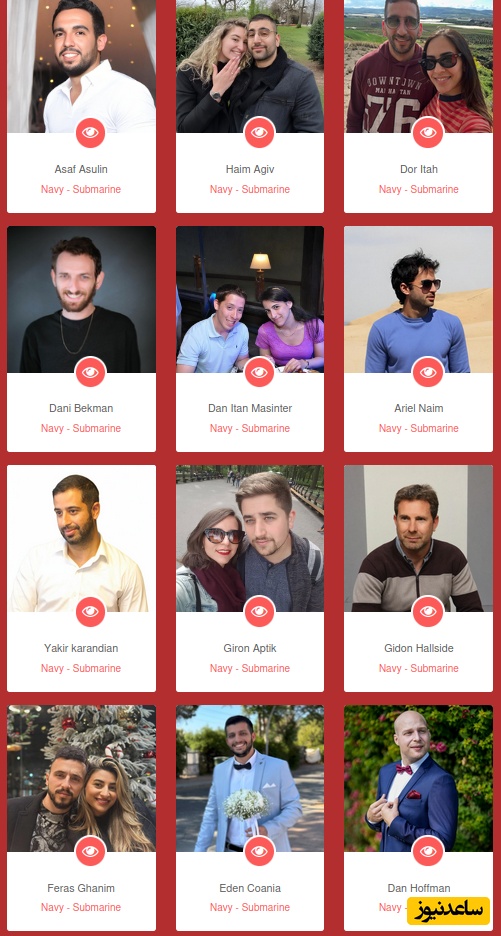Open Dani Bekman's portrait photo
This screenshot has height=936, width=501.
(81, 299)
